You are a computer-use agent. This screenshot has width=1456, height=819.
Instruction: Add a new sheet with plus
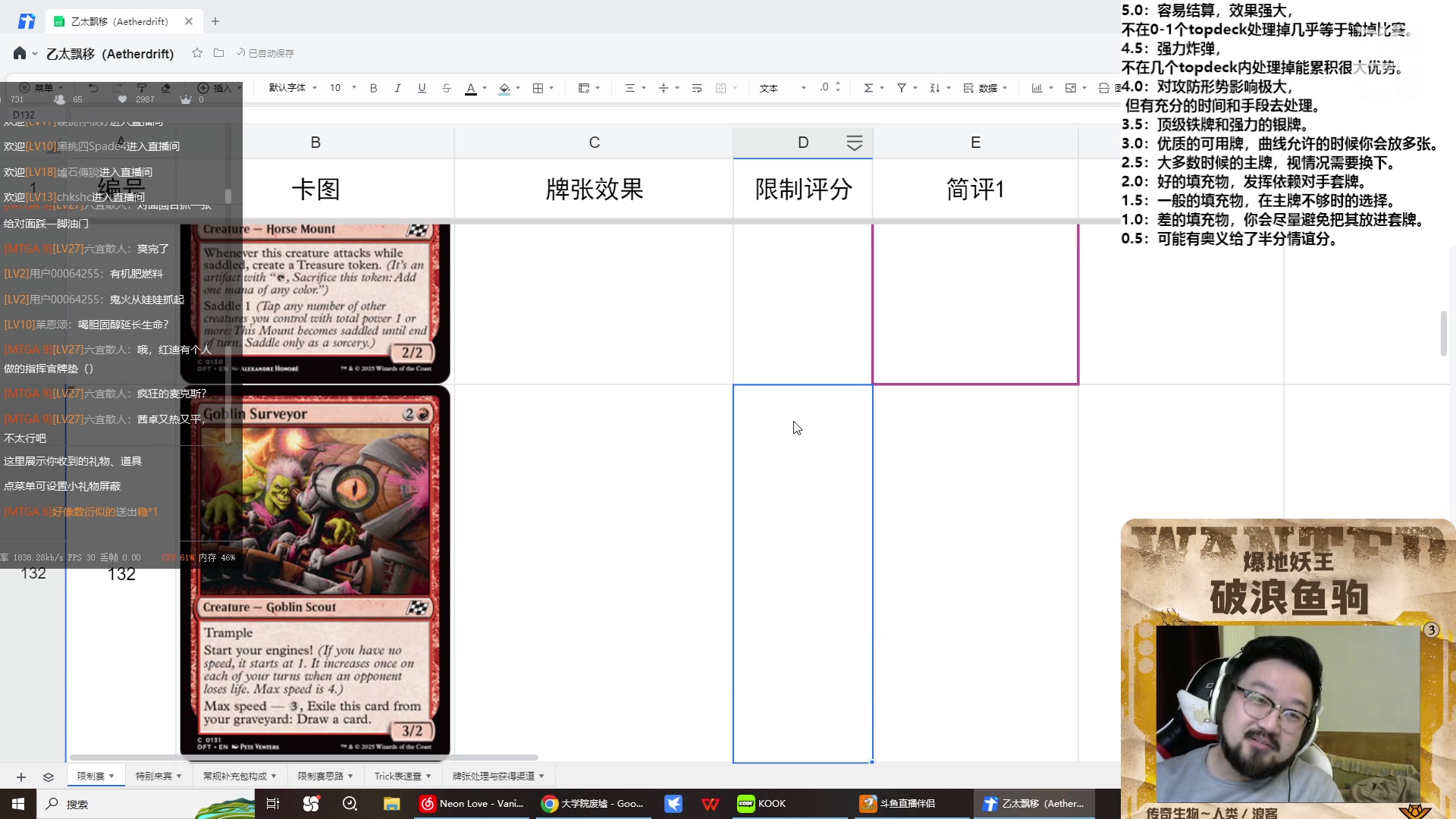click(x=21, y=777)
